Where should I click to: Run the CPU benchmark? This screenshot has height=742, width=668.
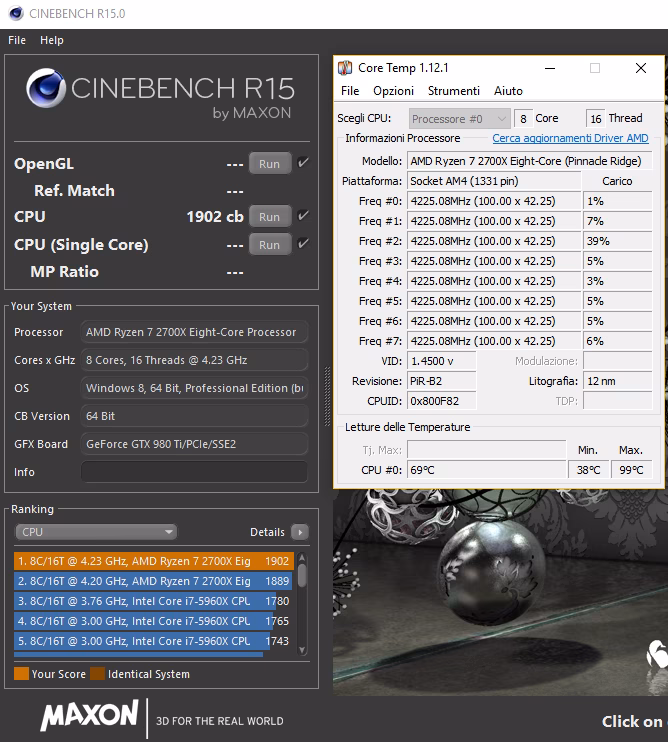[270, 217]
